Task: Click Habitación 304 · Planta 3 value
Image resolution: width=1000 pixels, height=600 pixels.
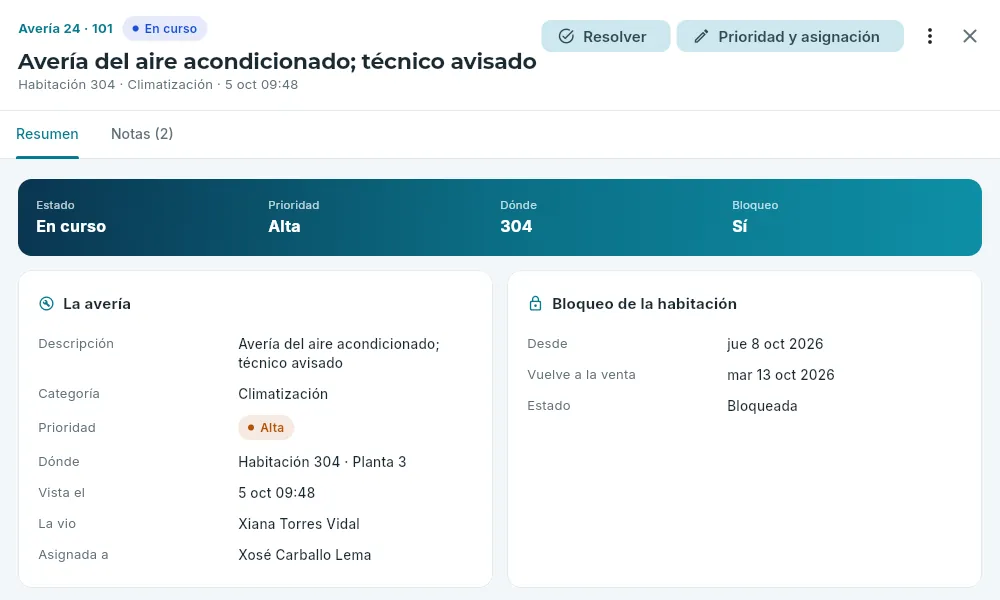Action: click(x=322, y=462)
